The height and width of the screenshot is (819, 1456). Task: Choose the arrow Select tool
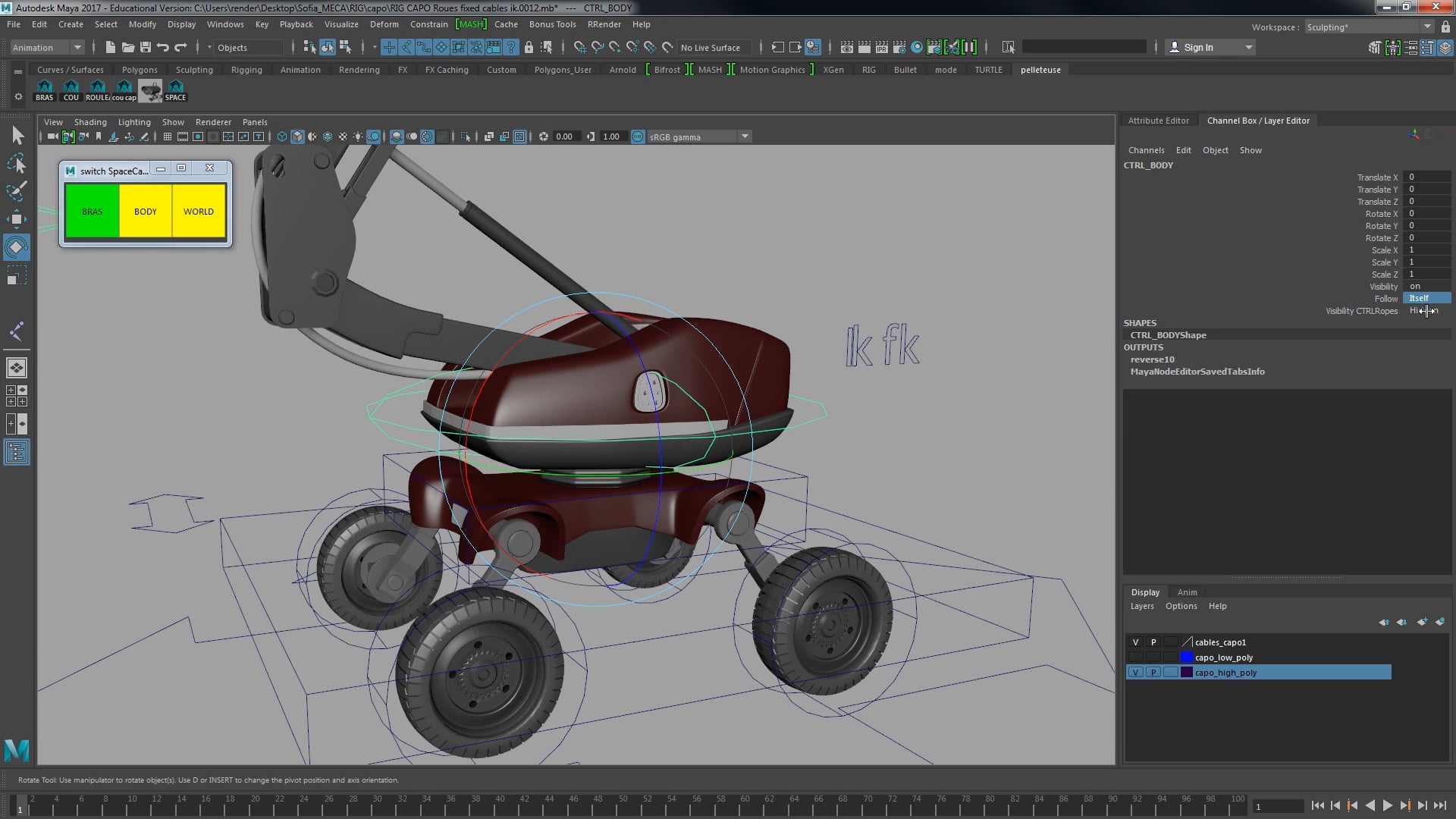[x=17, y=136]
